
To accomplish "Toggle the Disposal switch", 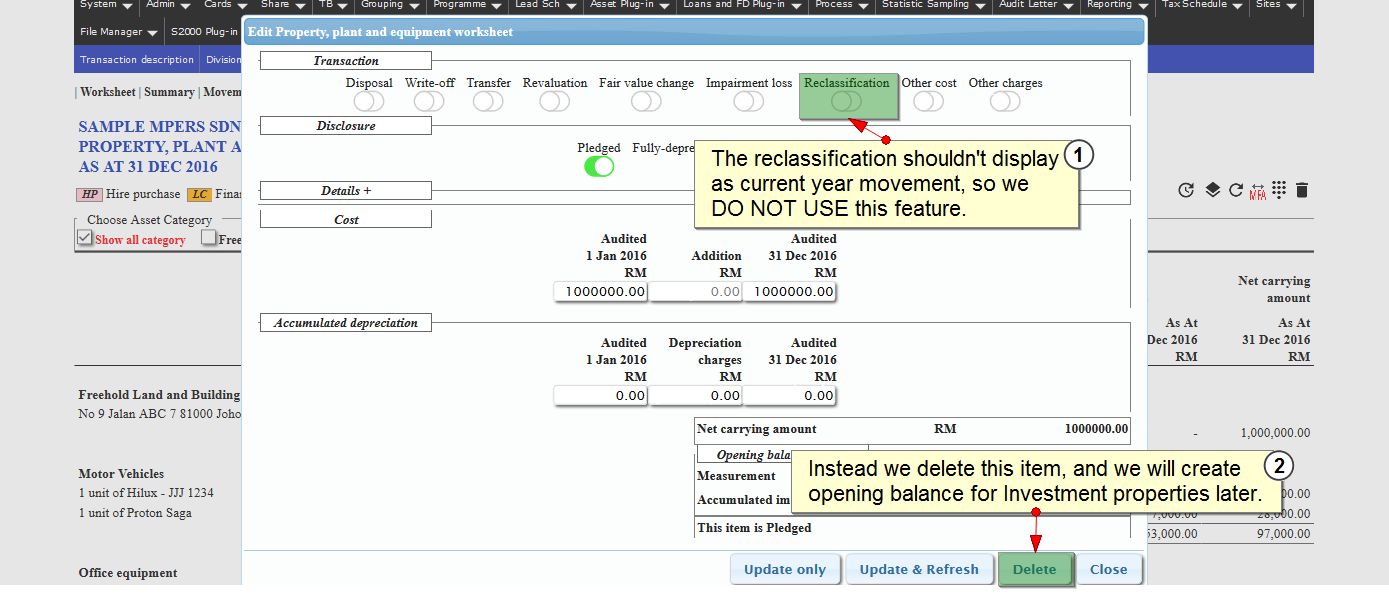I will tap(368, 101).
